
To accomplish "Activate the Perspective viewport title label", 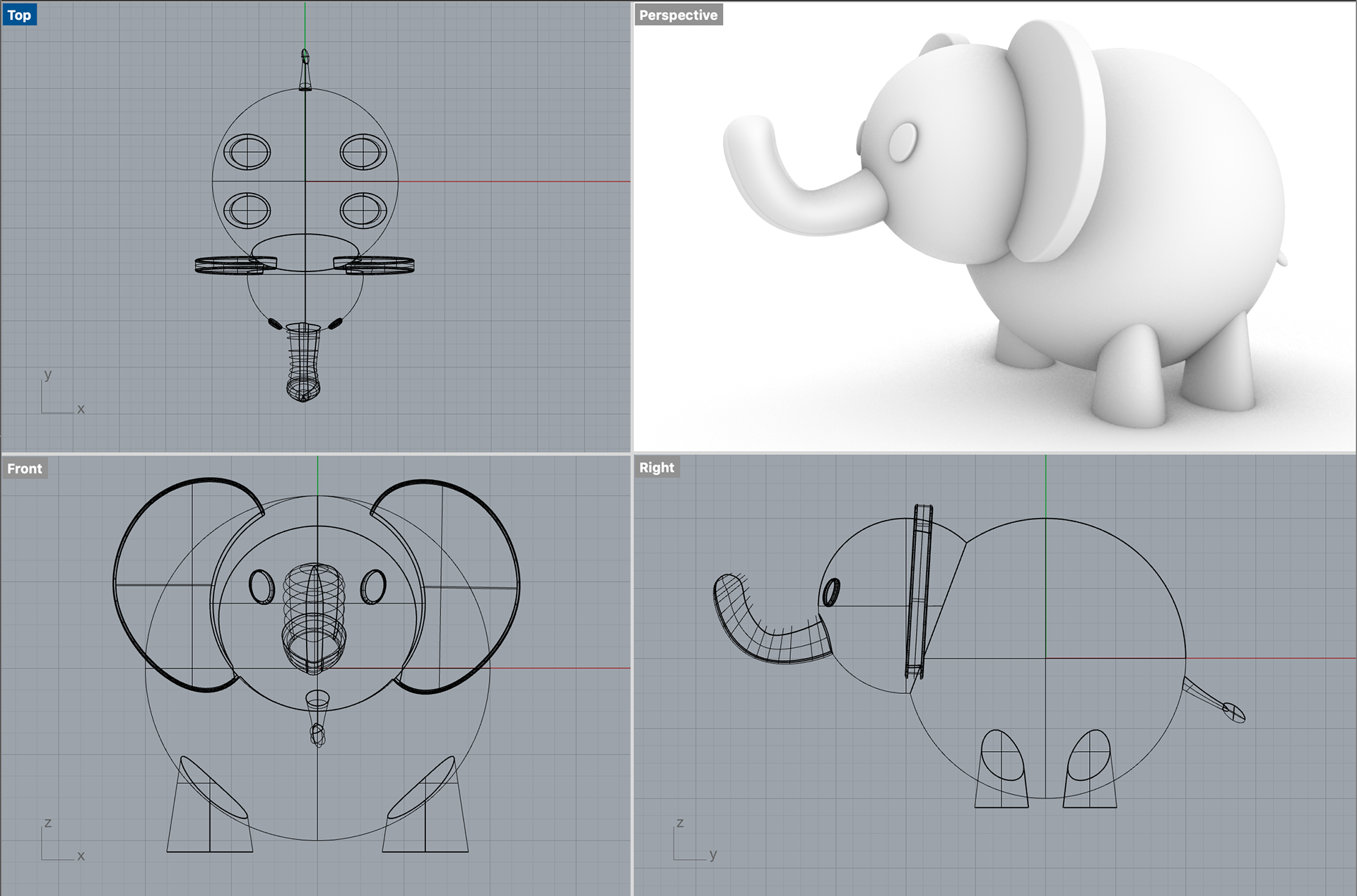I will (678, 15).
